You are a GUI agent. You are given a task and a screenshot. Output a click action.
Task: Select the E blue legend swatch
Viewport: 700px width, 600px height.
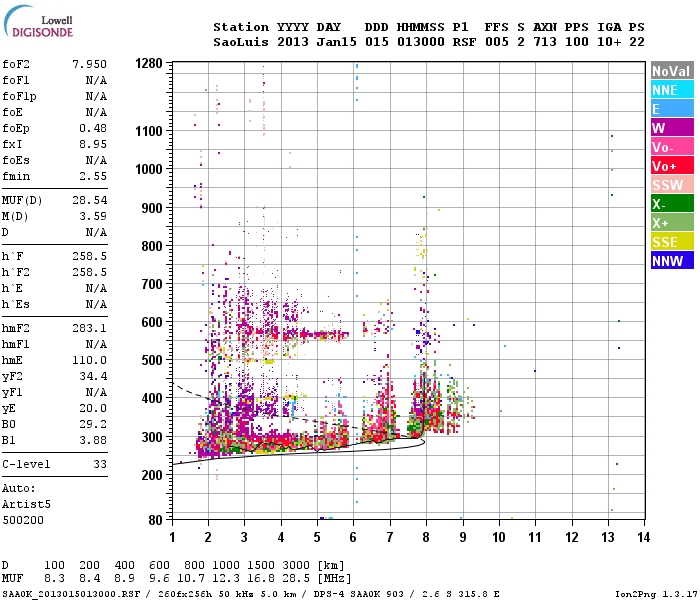coord(672,109)
